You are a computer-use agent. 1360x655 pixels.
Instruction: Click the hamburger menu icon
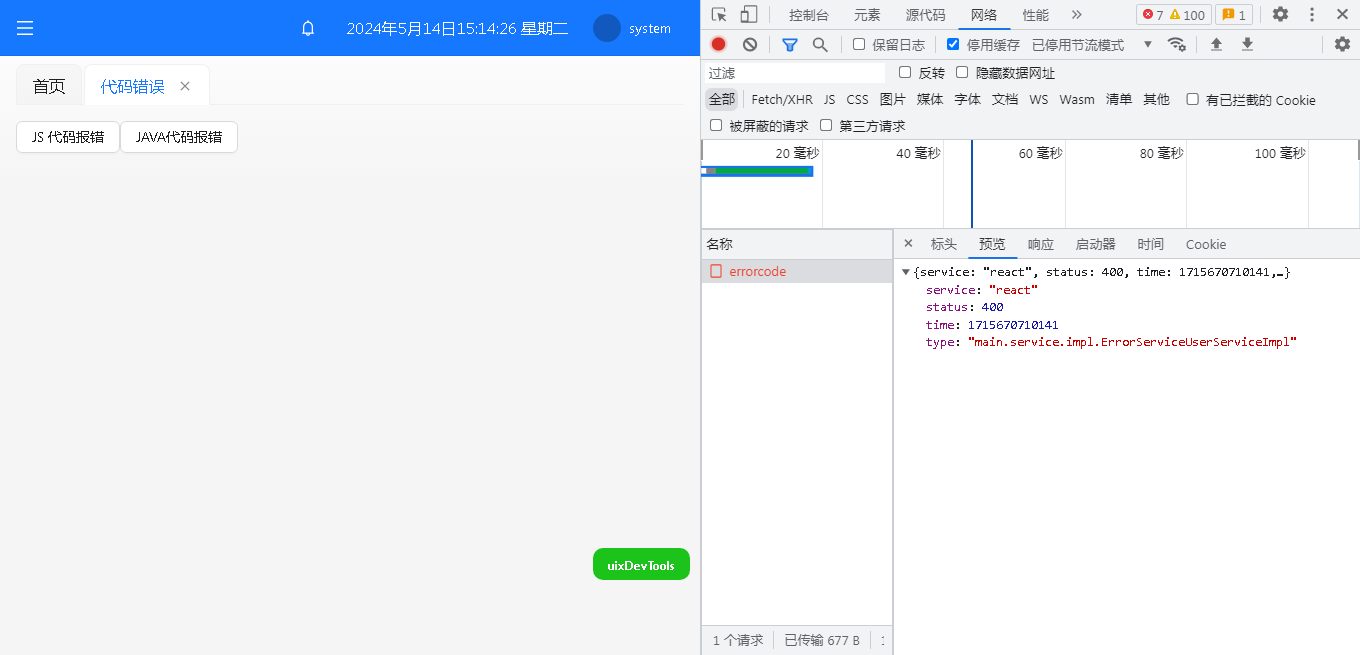pyautogui.click(x=25, y=28)
